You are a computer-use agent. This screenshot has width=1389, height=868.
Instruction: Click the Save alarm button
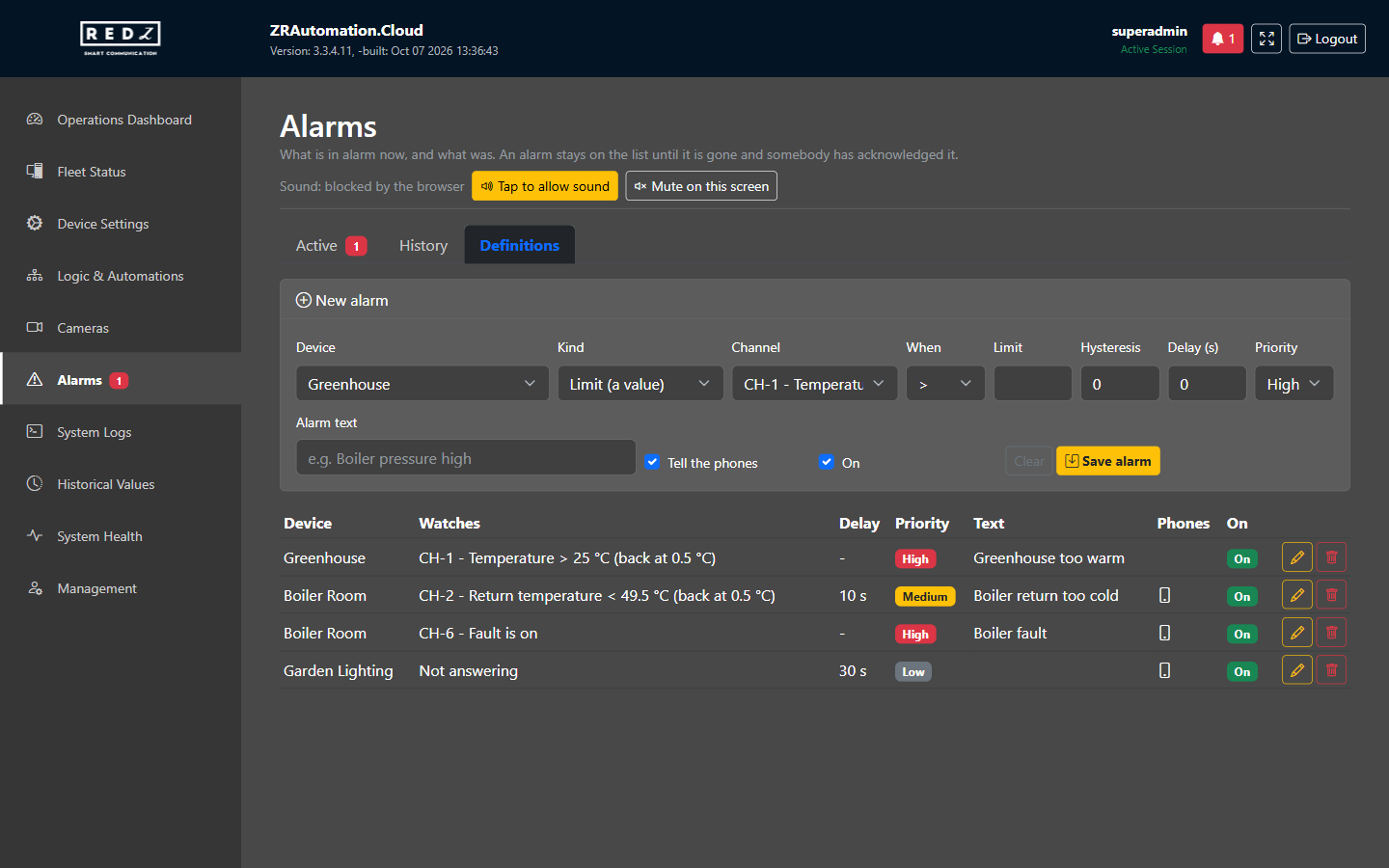click(1108, 461)
